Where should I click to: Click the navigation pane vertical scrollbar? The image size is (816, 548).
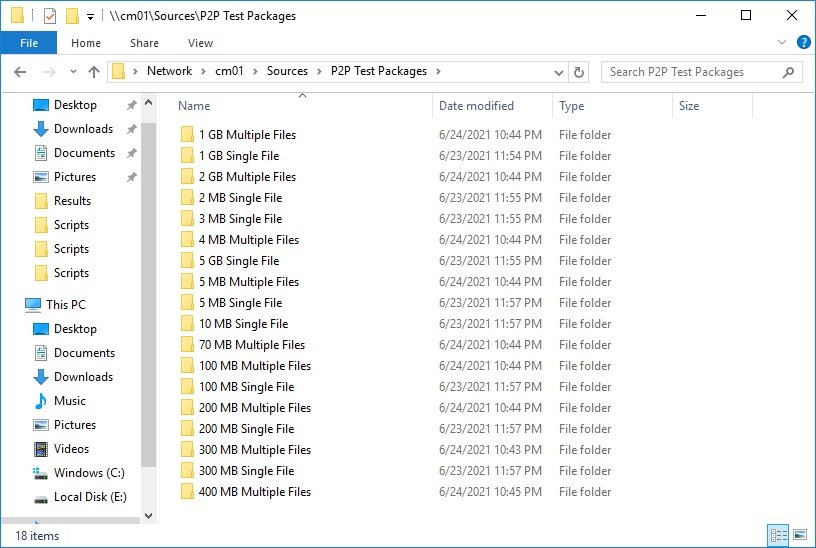click(149, 300)
